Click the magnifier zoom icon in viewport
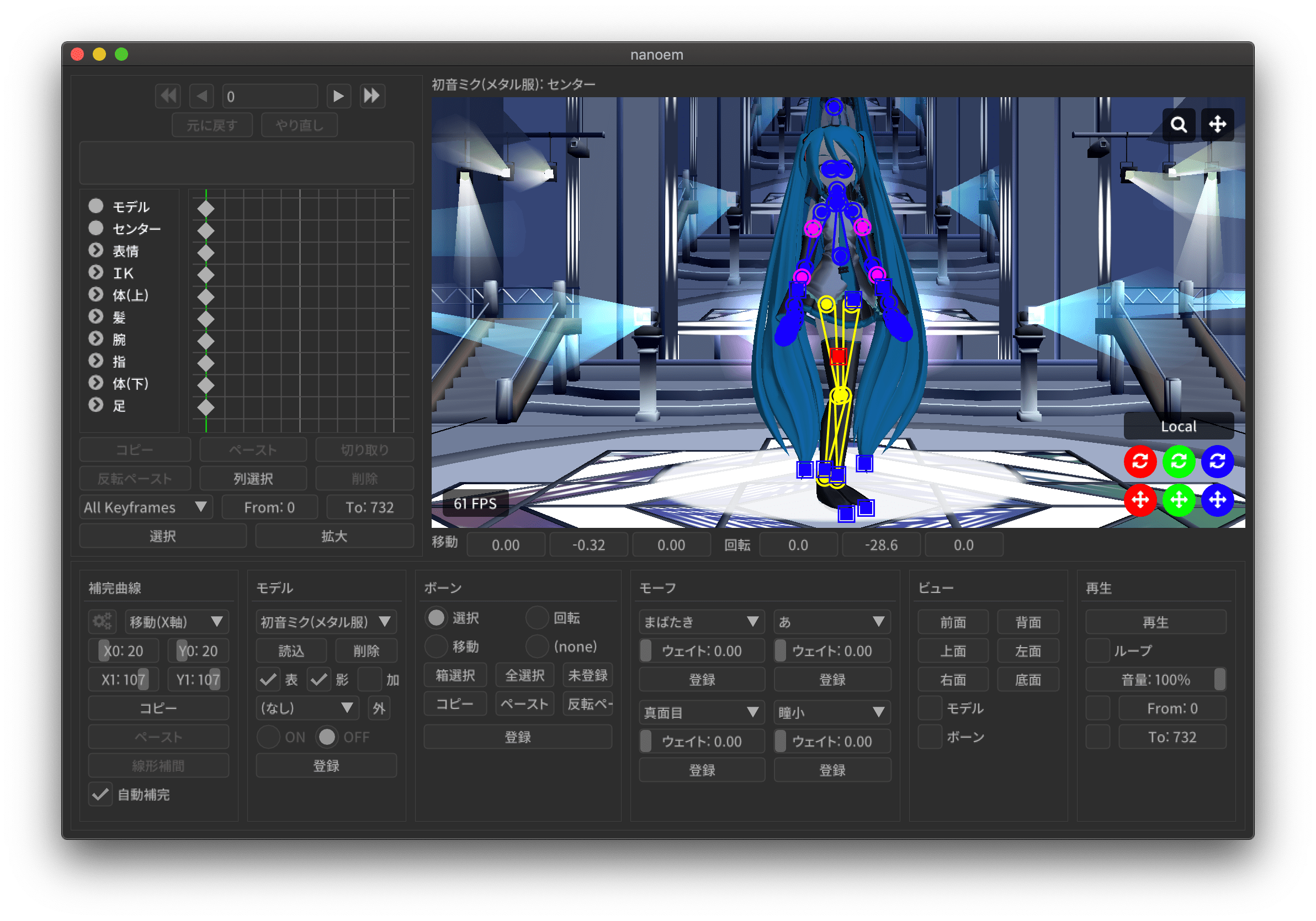The width and height of the screenshot is (1316, 921). point(1179,124)
